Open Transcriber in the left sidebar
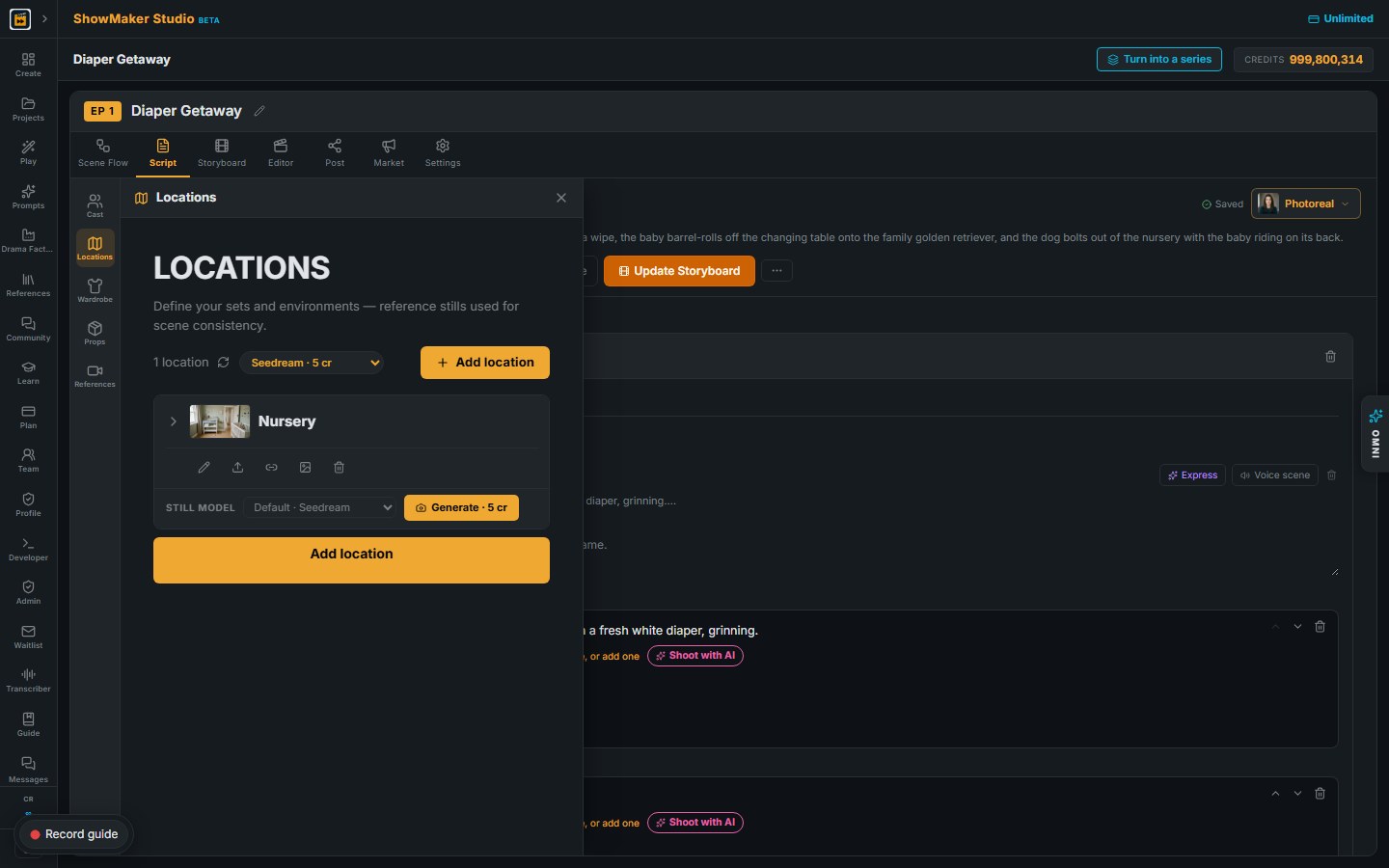Image resolution: width=1389 pixels, height=868 pixels. click(x=28, y=680)
